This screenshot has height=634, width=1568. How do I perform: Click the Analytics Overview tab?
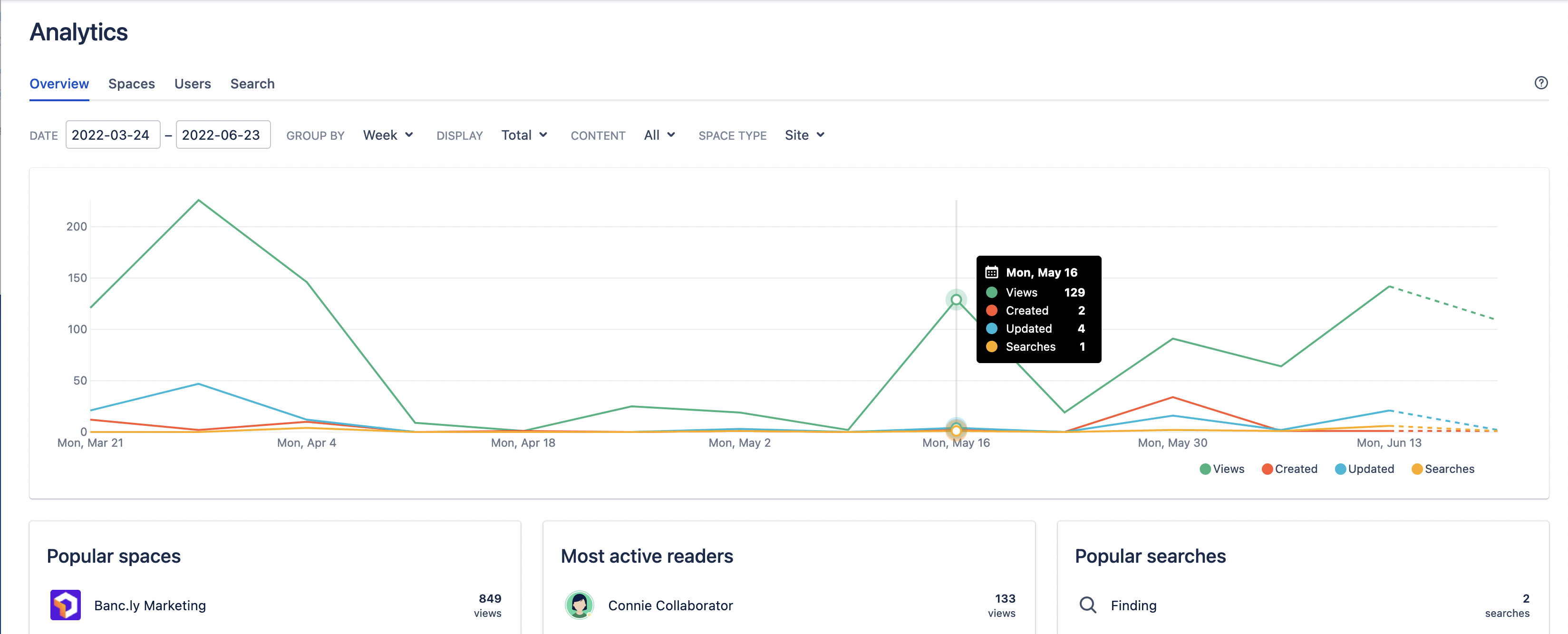pos(58,83)
